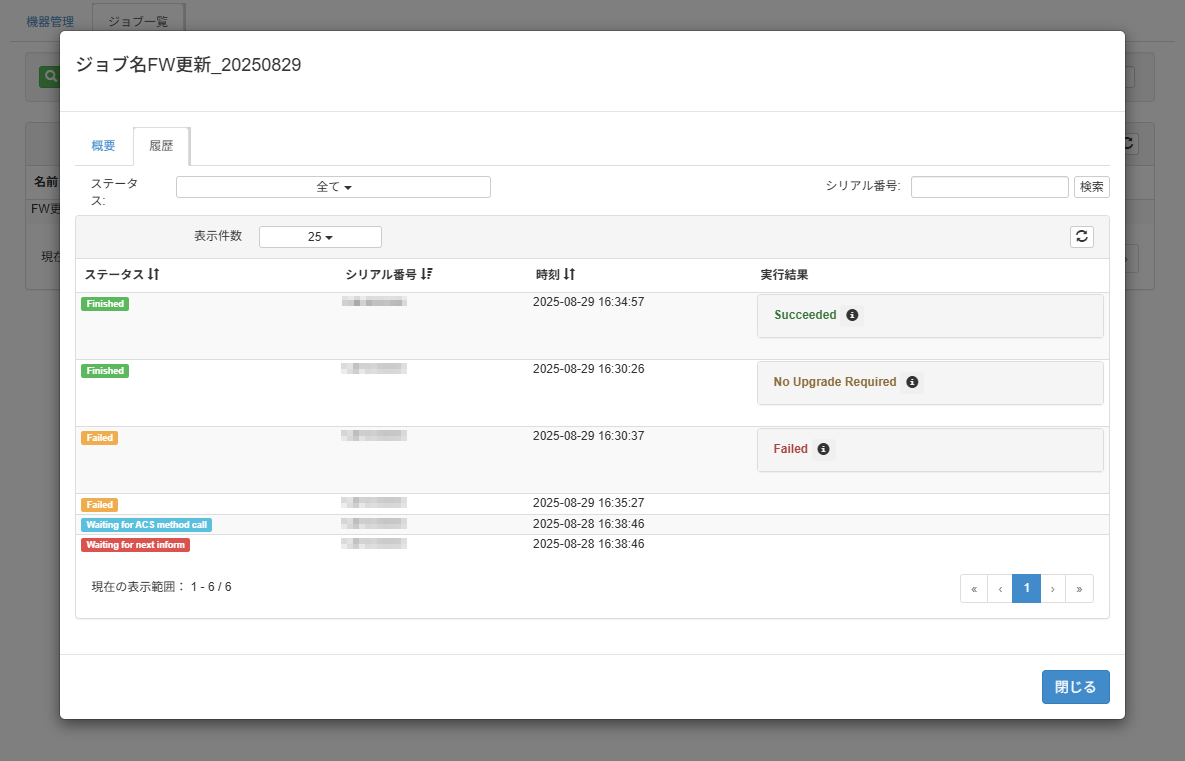Open the info icon beside the Failed result
1185x761 pixels.
click(x=824, y=449)
